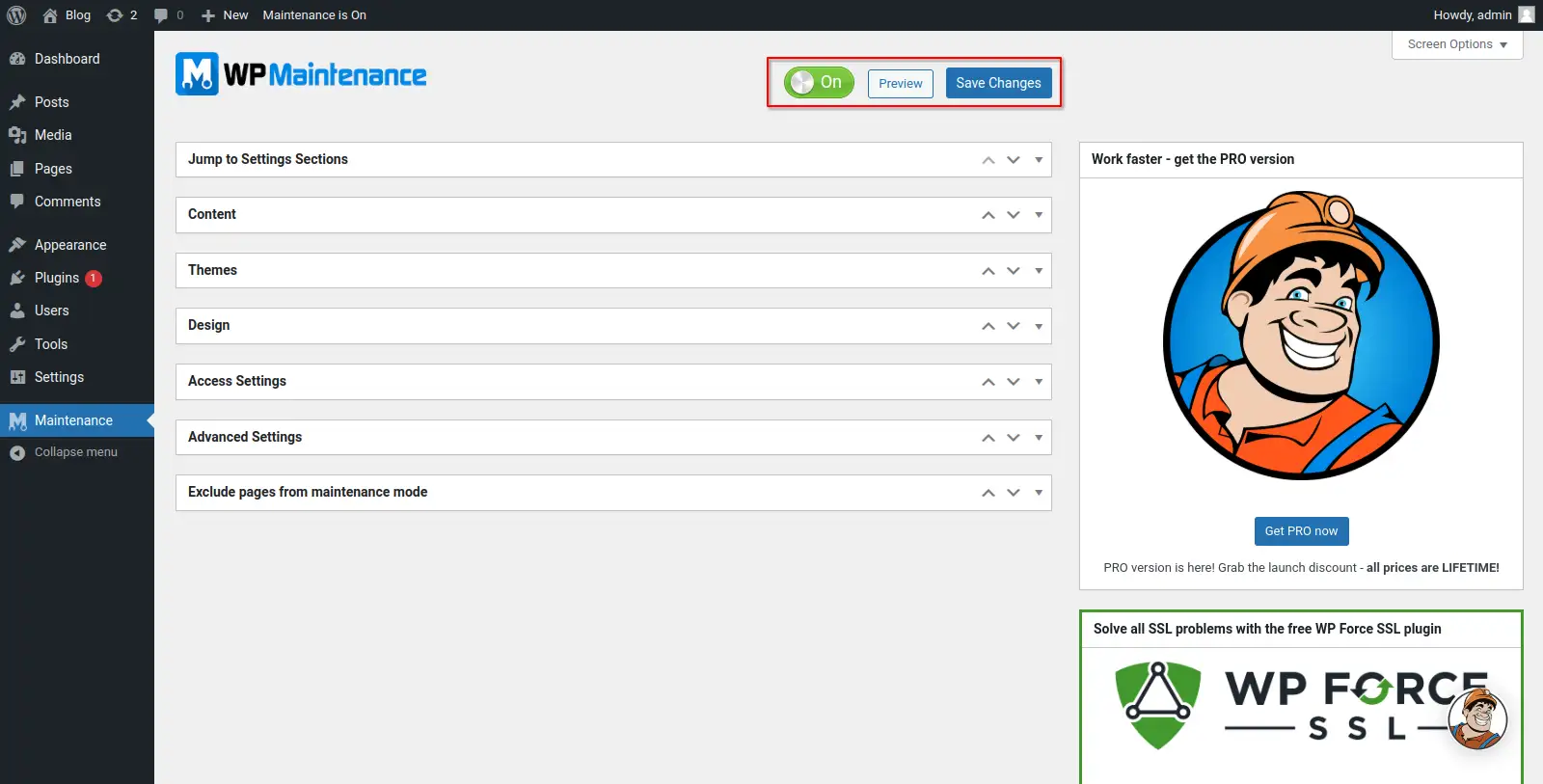
Task: Open the WordPress logo menu
Action: [16, 15]
